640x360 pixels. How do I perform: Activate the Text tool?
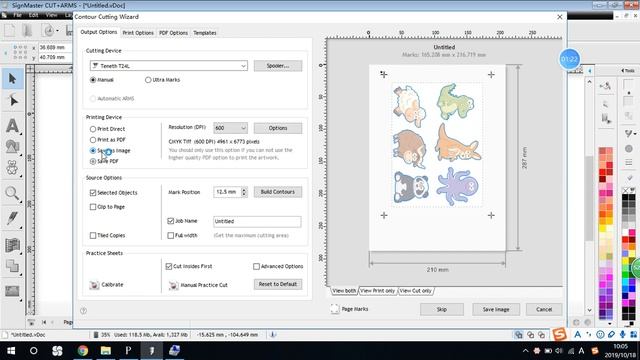tap(12, 125)
